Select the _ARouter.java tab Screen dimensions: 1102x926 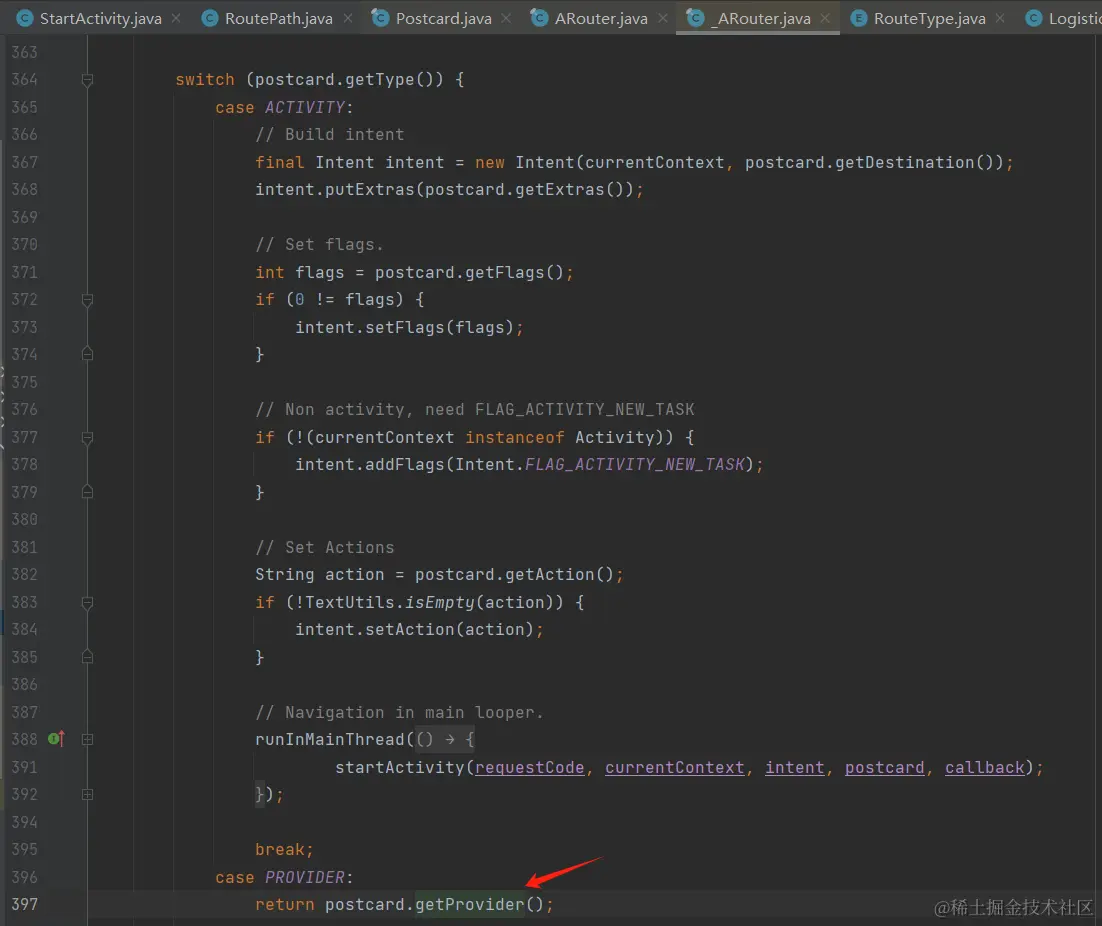point(760,18)
